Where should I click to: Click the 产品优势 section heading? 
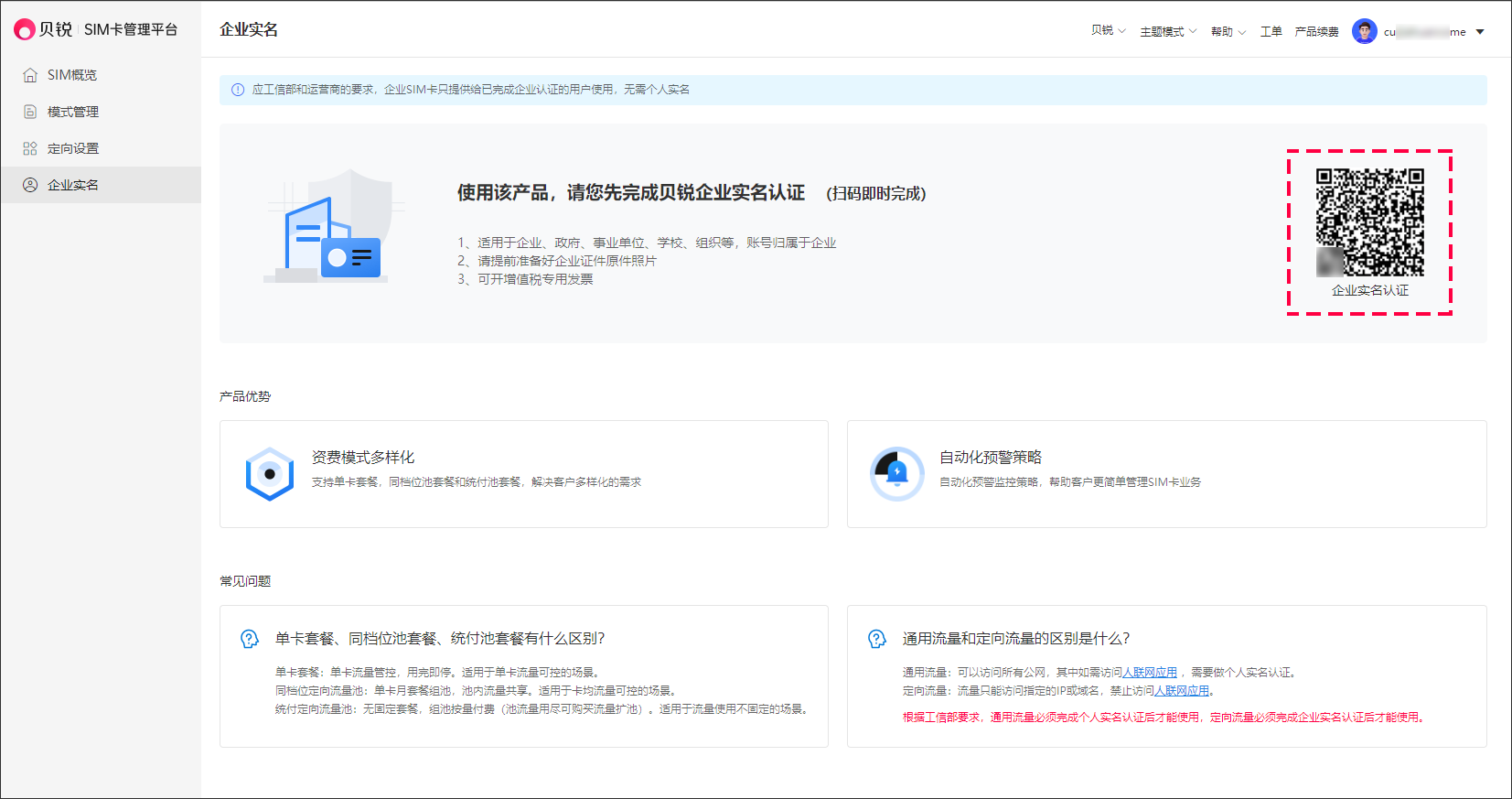point(245,396)
